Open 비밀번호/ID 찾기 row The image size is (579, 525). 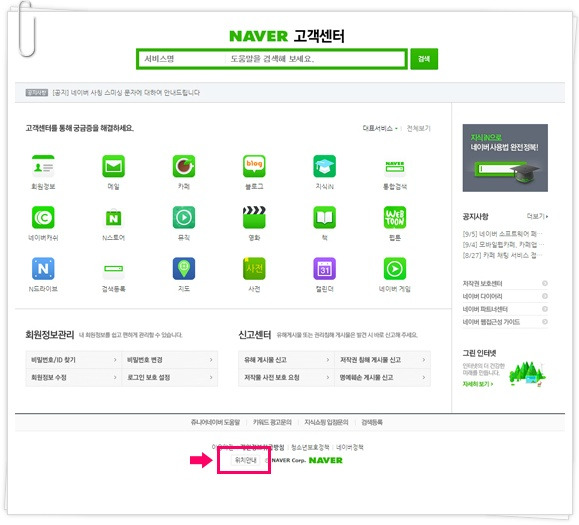[x=73, y=360]
